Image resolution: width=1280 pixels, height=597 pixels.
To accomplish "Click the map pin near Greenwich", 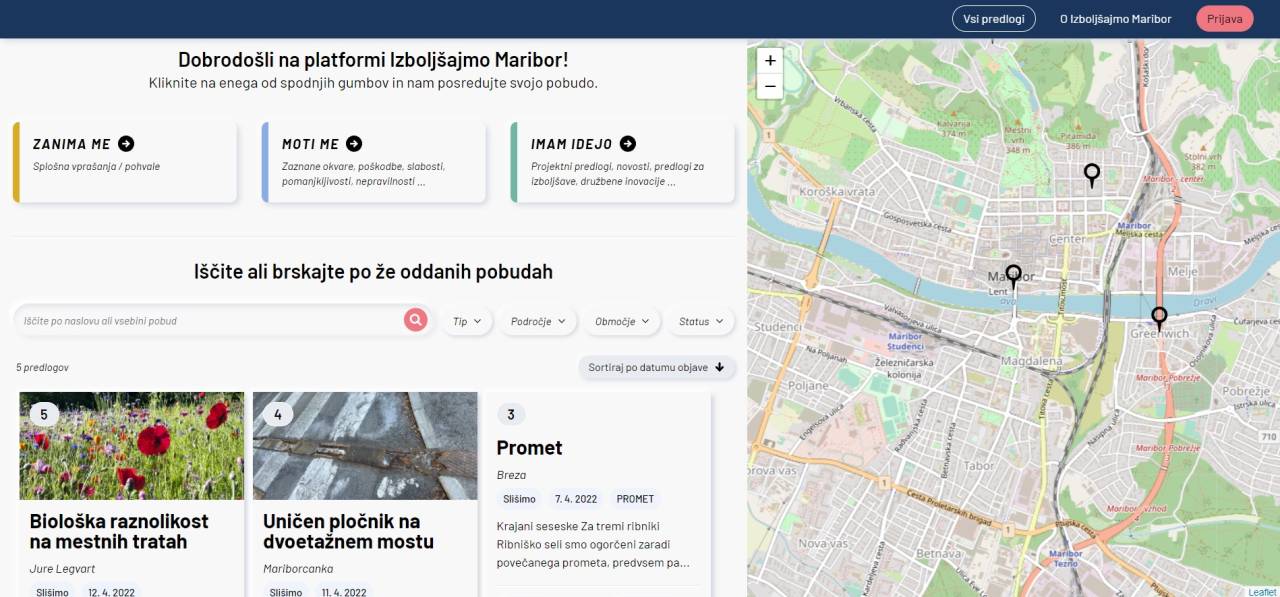I will 1159,318.
